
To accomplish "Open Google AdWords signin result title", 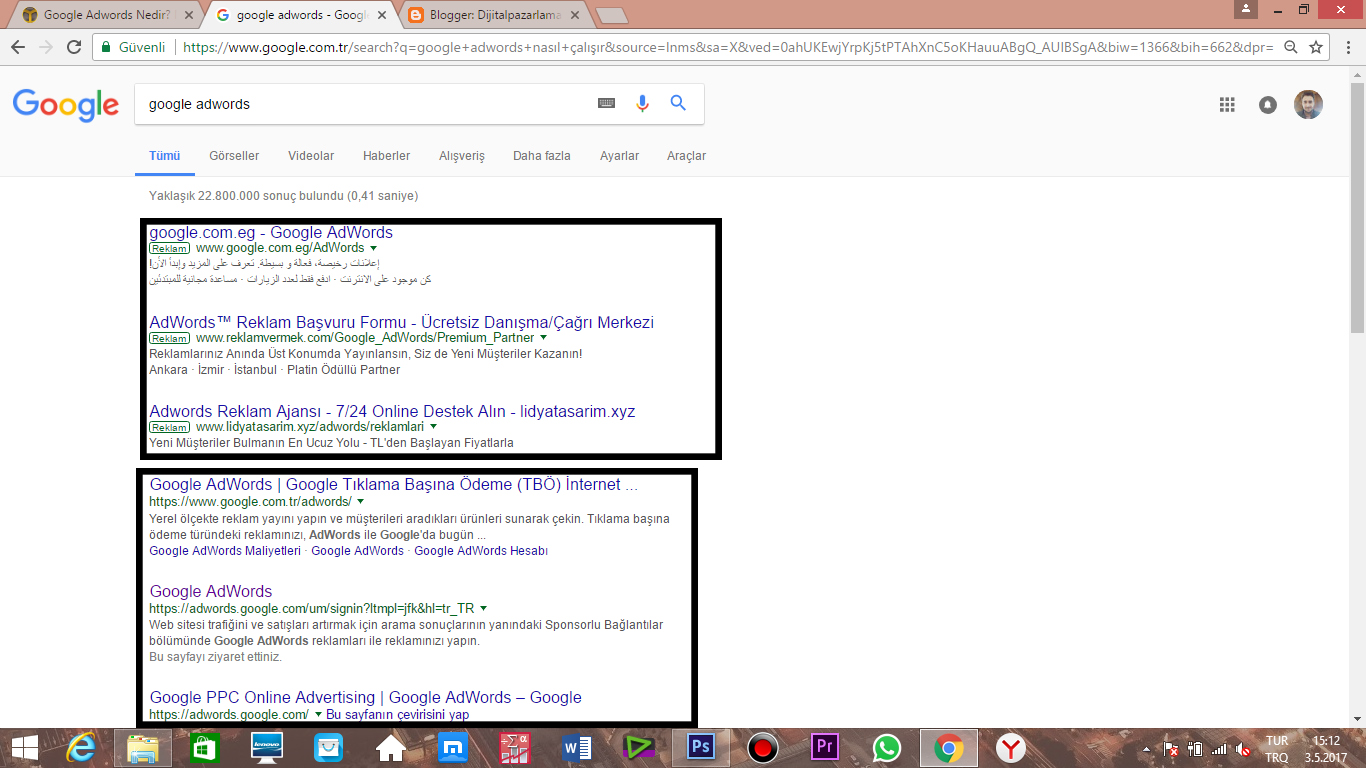I will click(x=211, y=591).
